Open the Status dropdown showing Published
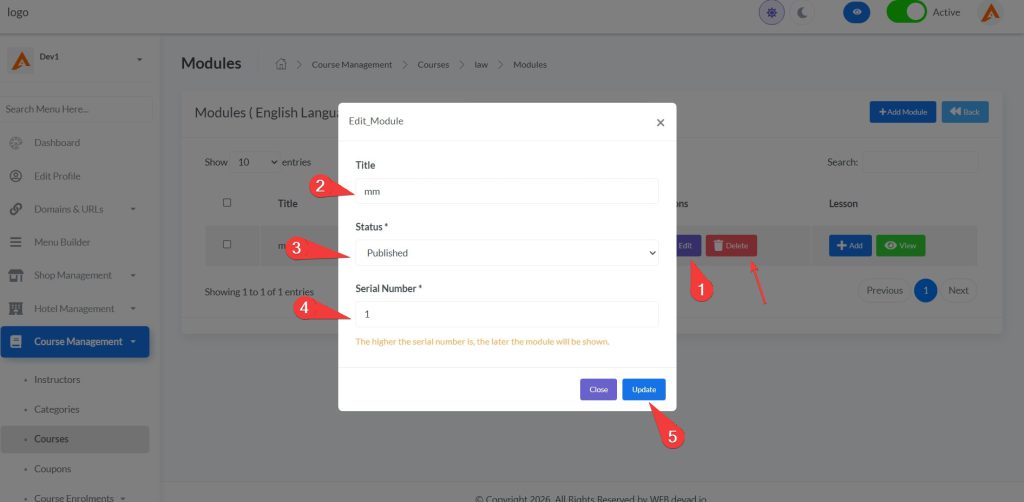This screenshot has width=1024, height=502. pos(507,253)
